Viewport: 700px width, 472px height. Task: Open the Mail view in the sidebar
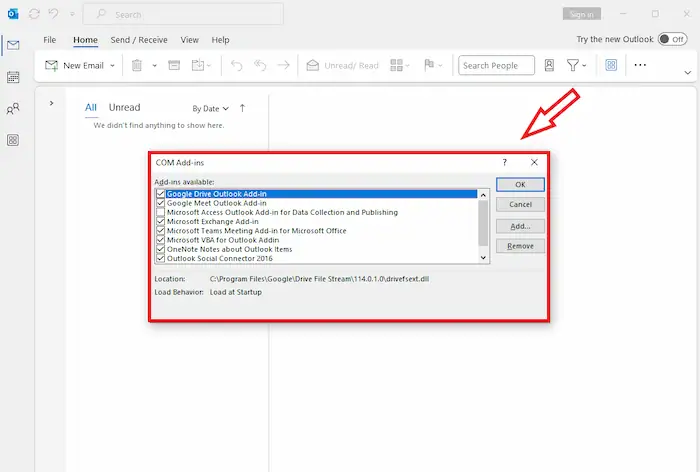tap(13, 45)
